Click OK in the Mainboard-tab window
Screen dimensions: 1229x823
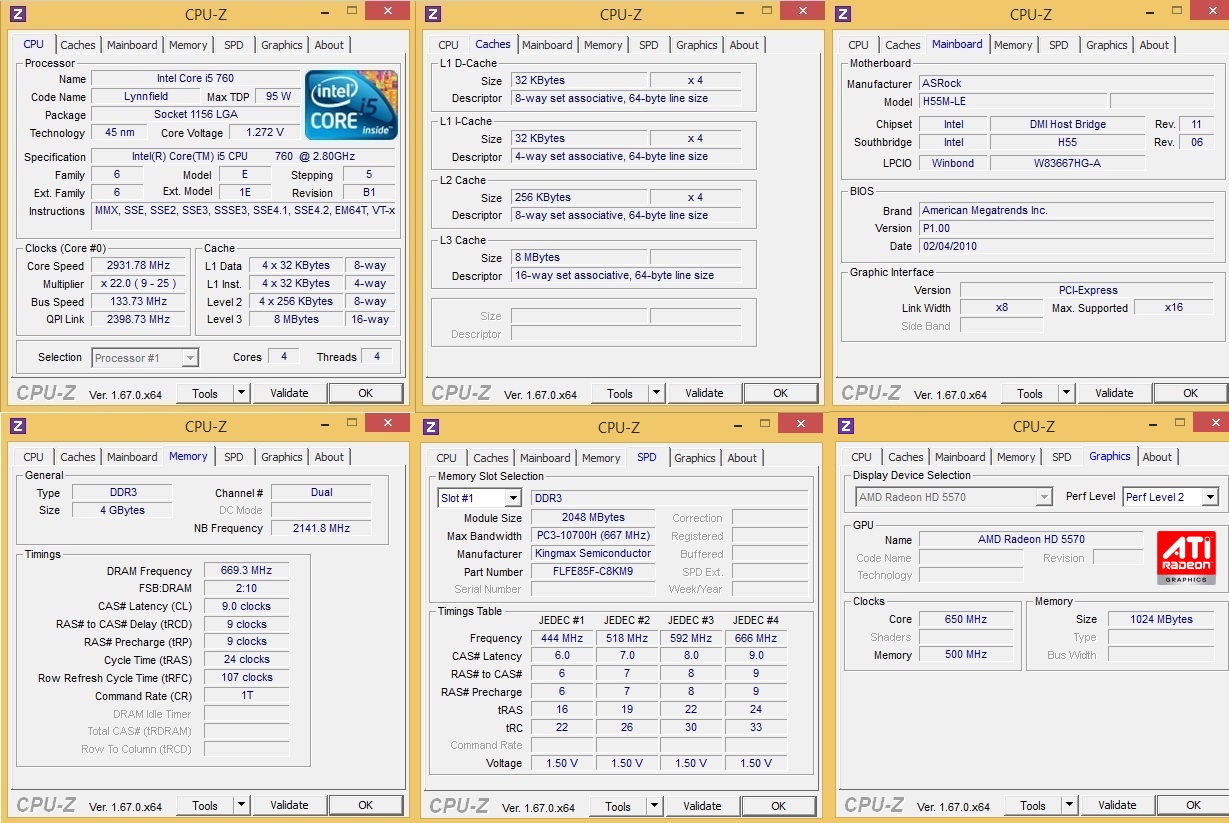1191,394
